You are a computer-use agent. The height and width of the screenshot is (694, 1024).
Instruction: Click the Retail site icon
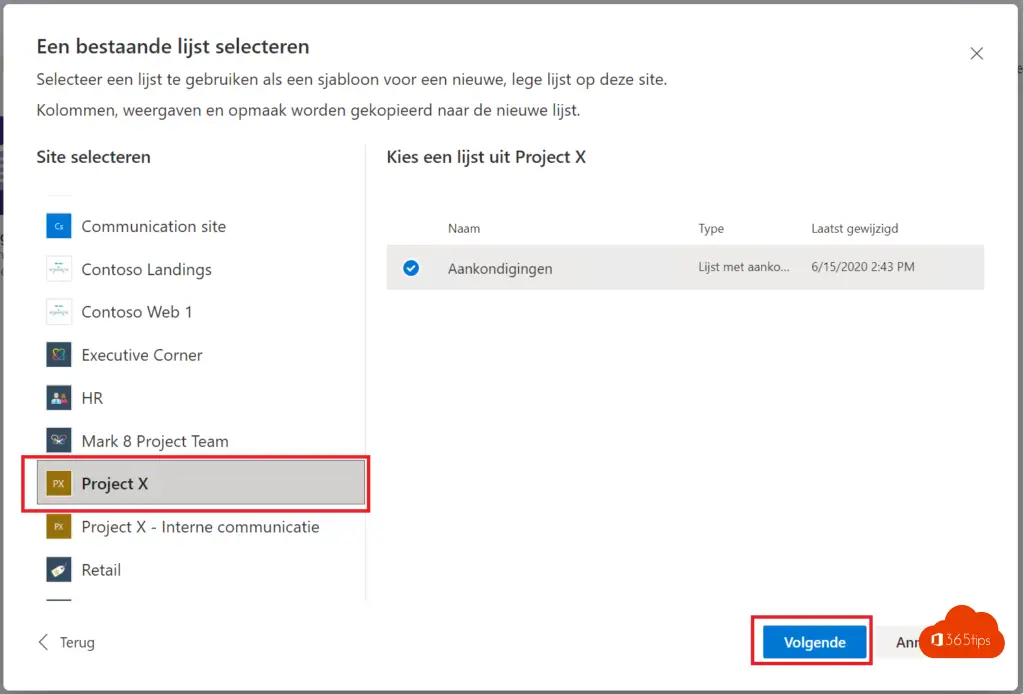[59, 570]
